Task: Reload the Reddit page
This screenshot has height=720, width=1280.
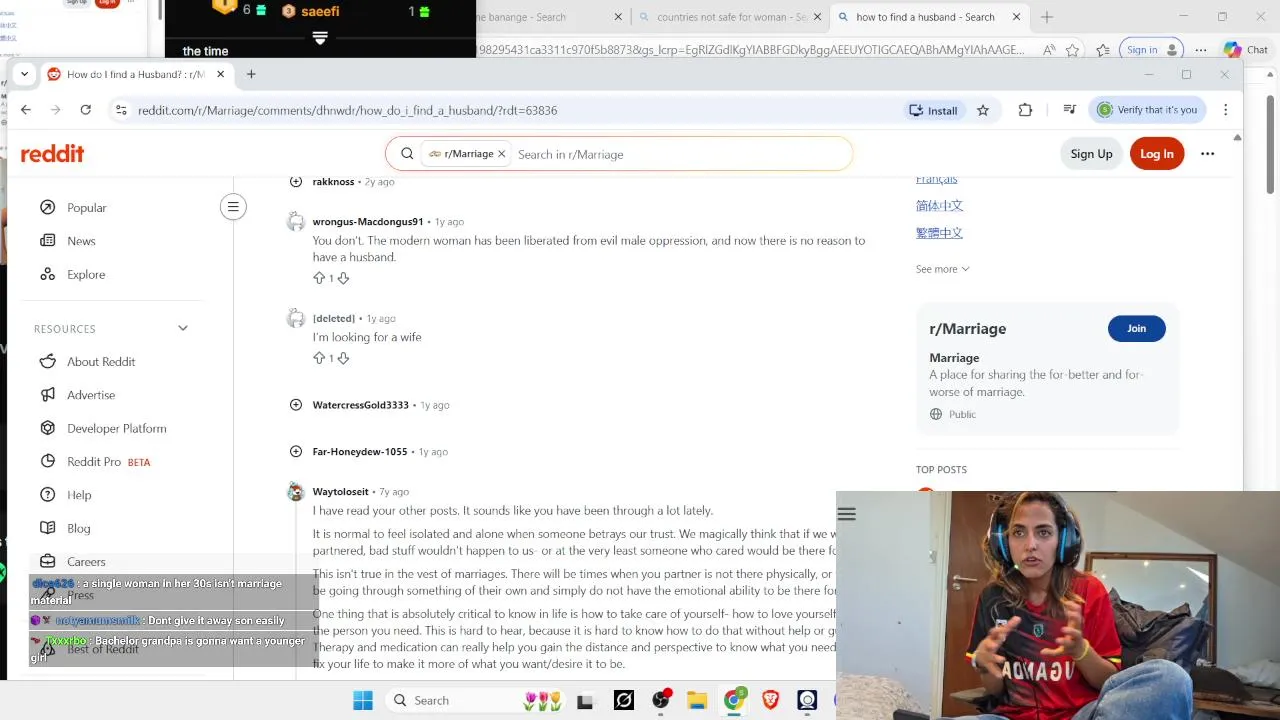Action: coord(86,110)
